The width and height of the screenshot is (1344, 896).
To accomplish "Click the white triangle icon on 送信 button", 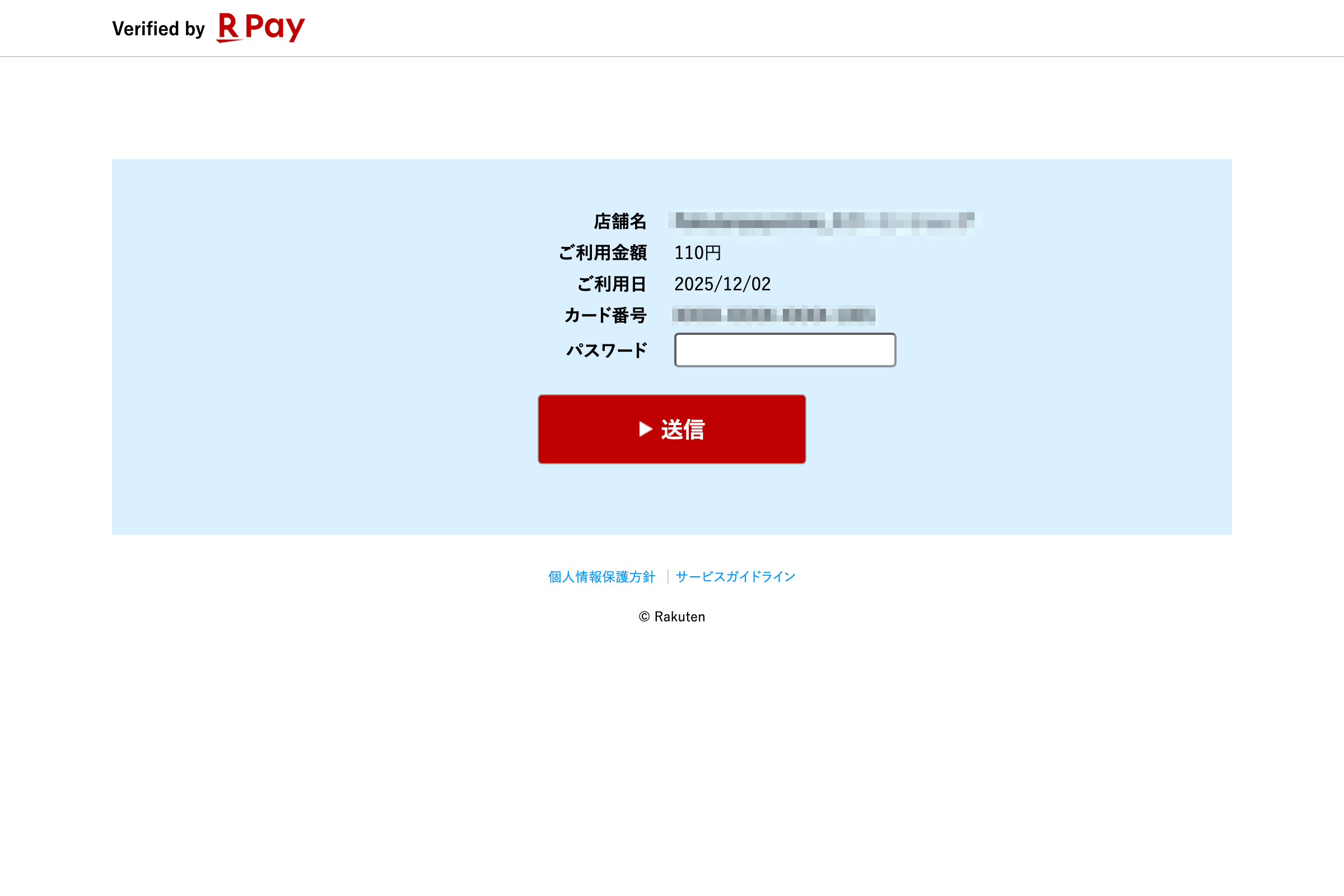I will [646, 429].
